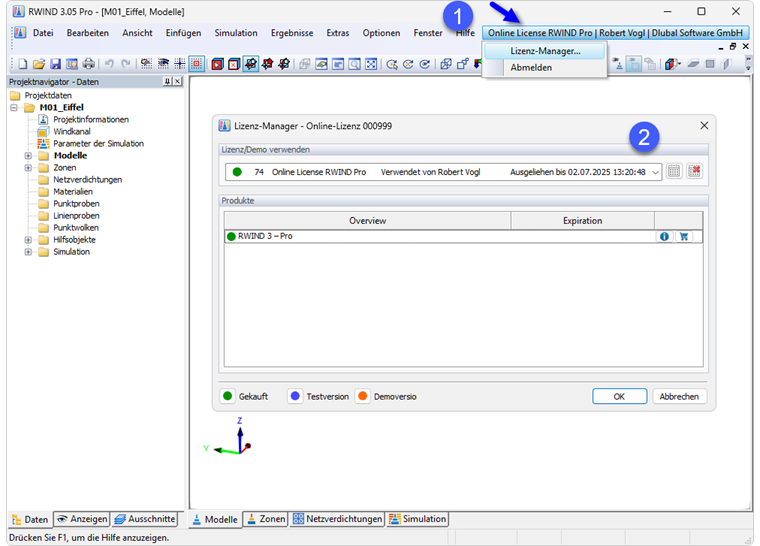Click the wireframe cube toolbar icon

(x=445, y=64)
